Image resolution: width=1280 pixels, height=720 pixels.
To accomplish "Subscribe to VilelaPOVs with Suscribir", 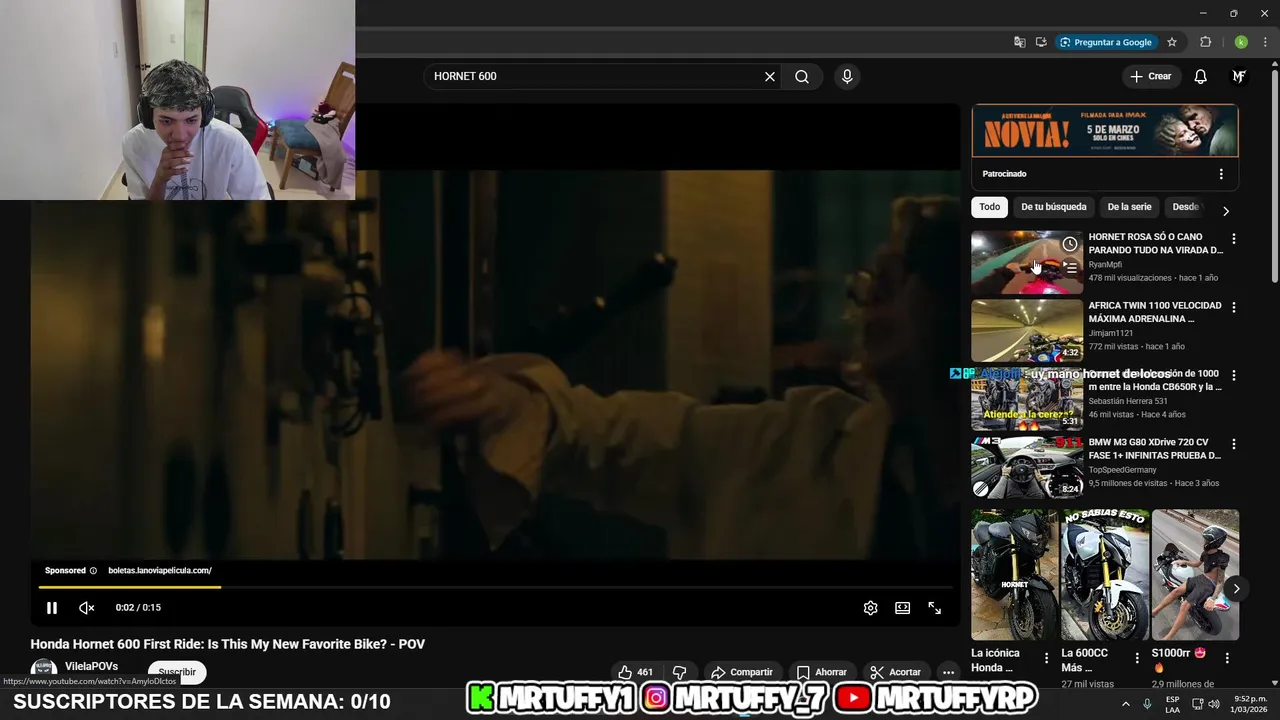I will (x=177, y=672).
